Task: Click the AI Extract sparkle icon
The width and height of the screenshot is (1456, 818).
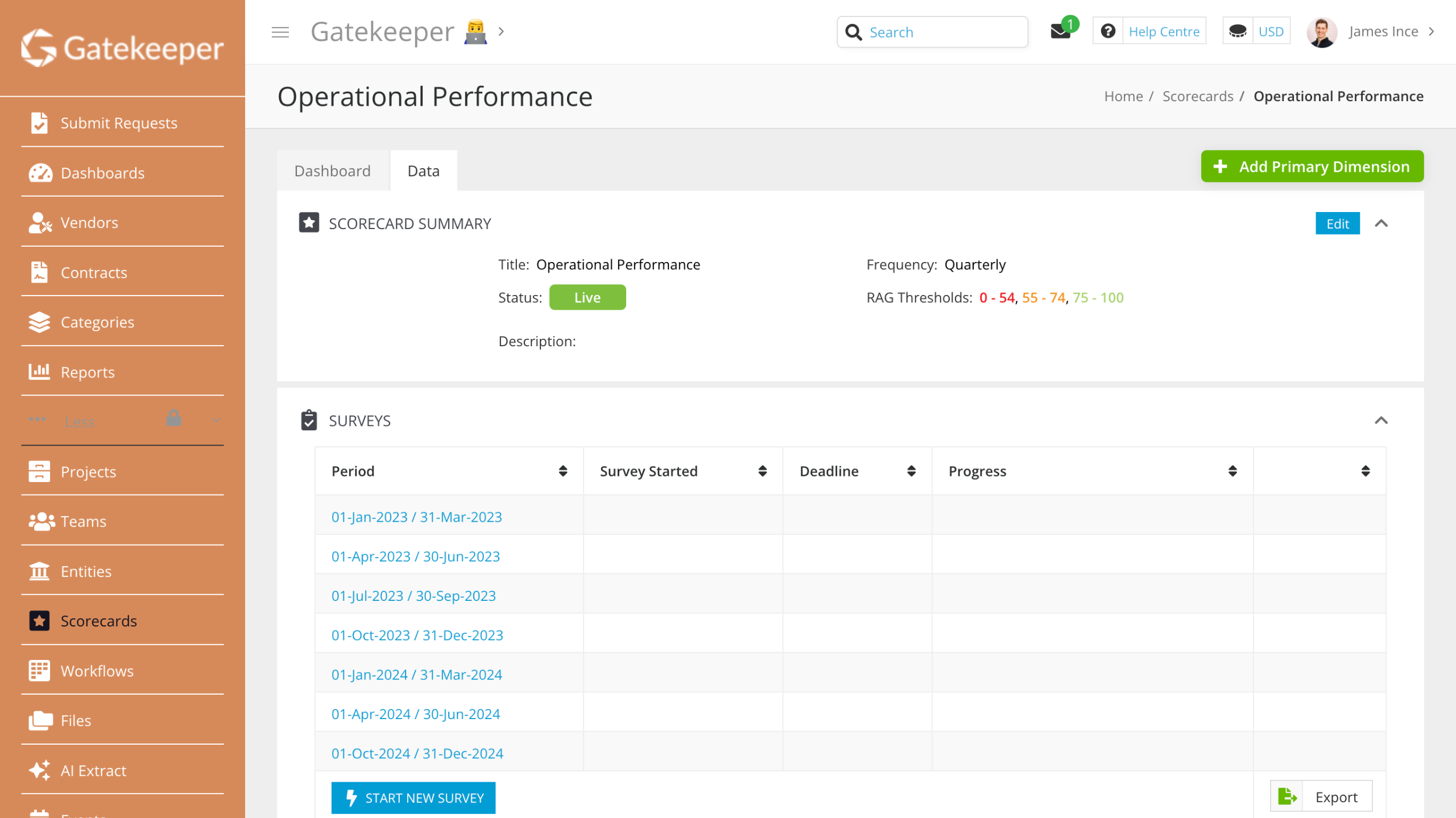Action: [x=39, y=770]
